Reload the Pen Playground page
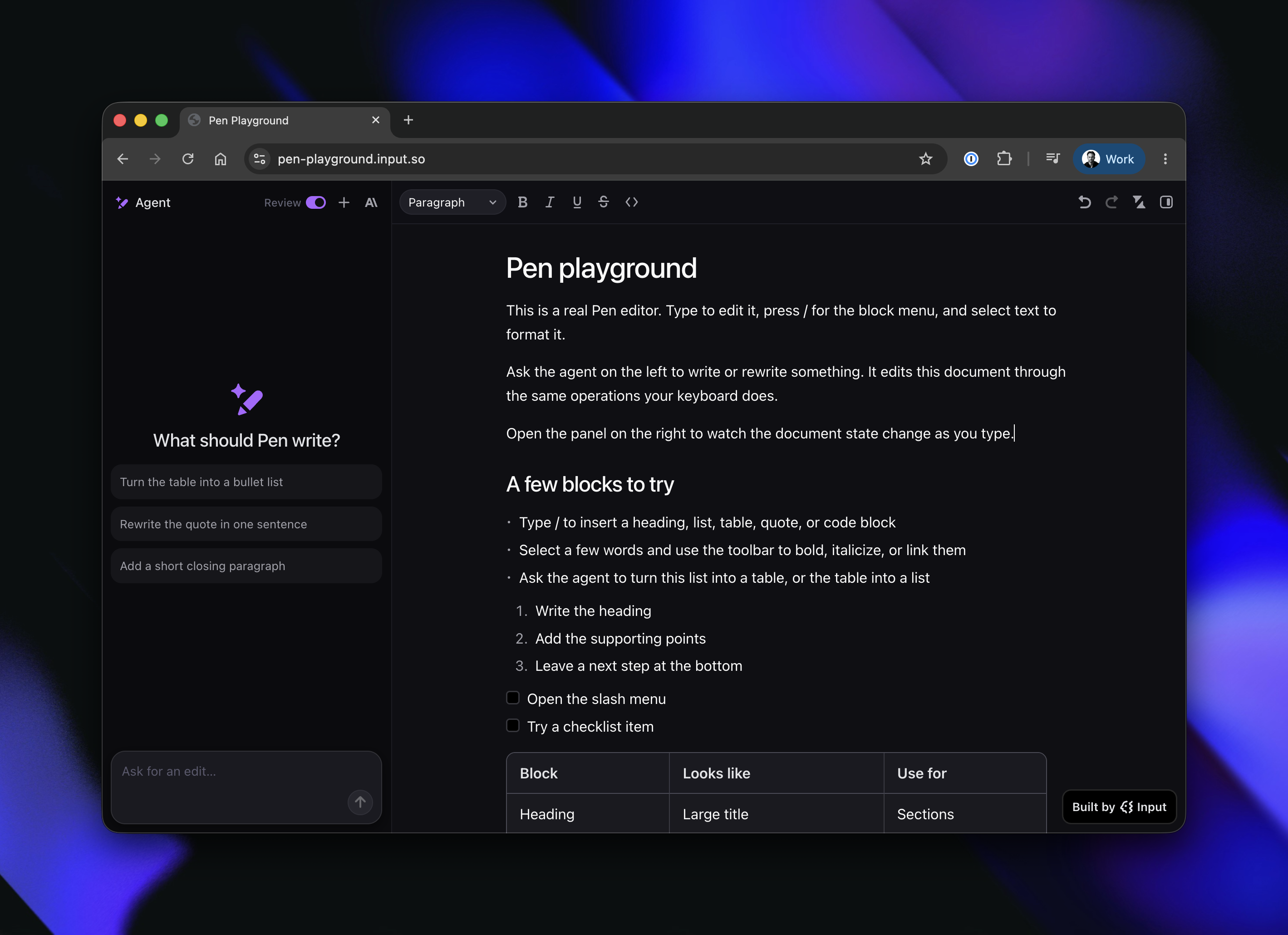The image size is (1288, 935). pos(188,159)
